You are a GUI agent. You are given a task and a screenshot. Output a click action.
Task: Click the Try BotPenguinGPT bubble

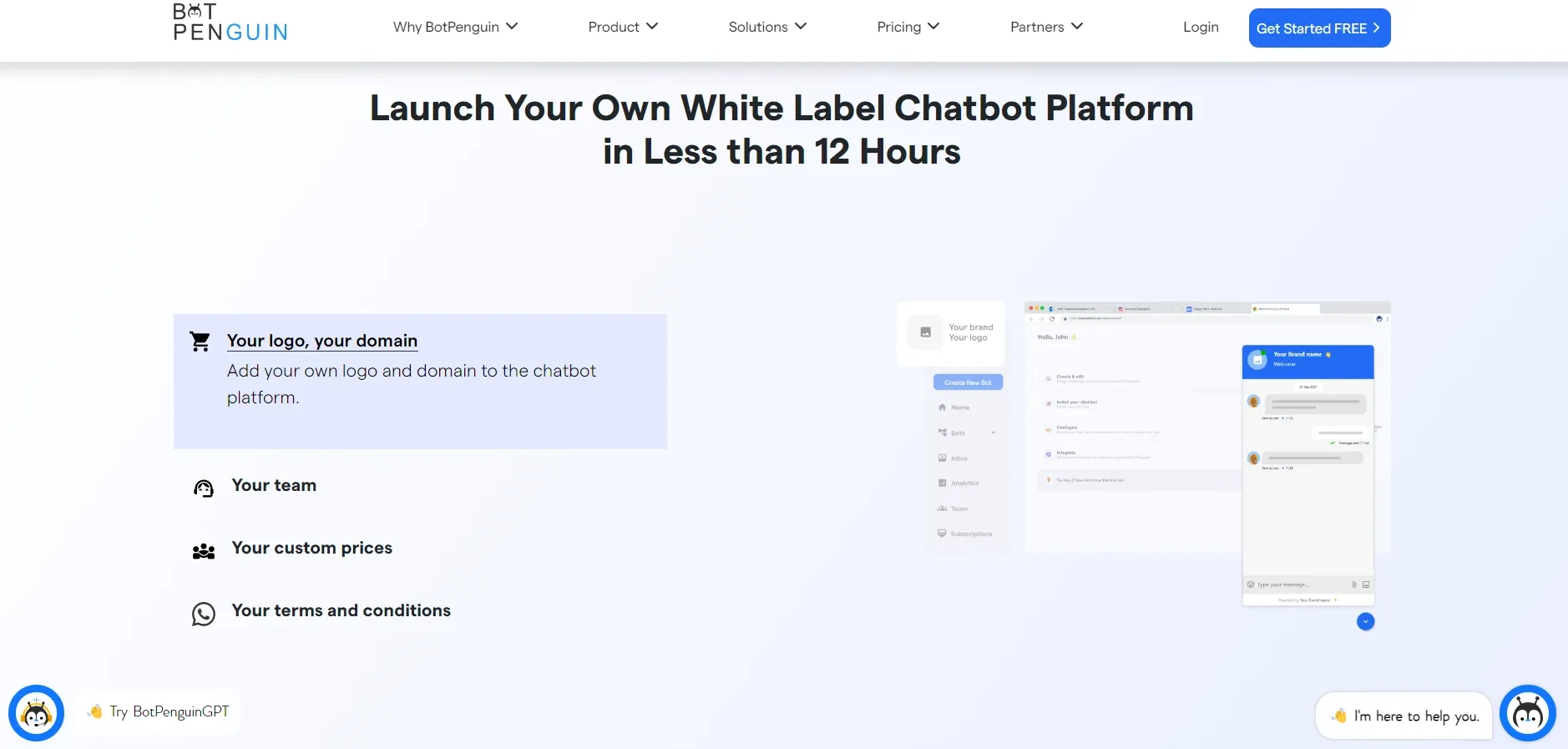(x=158, y=711)
